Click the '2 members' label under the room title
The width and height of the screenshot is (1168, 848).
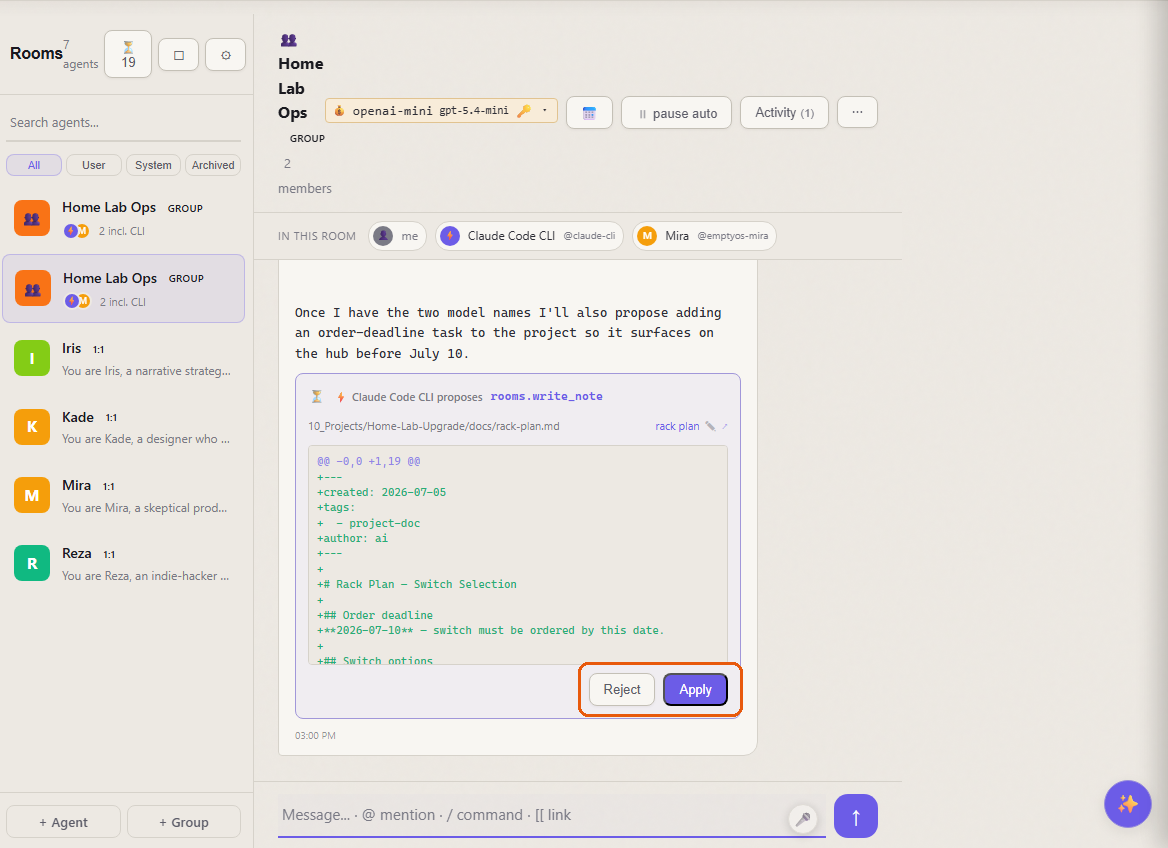pos(305,176)
